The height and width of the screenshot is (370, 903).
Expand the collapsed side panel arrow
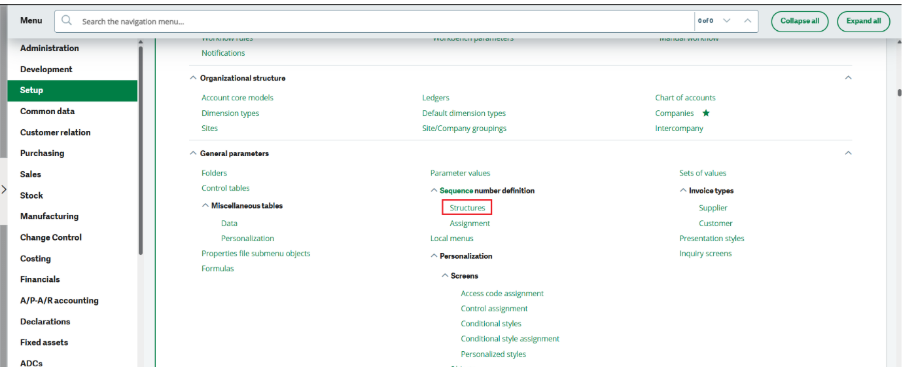point(4,189)
